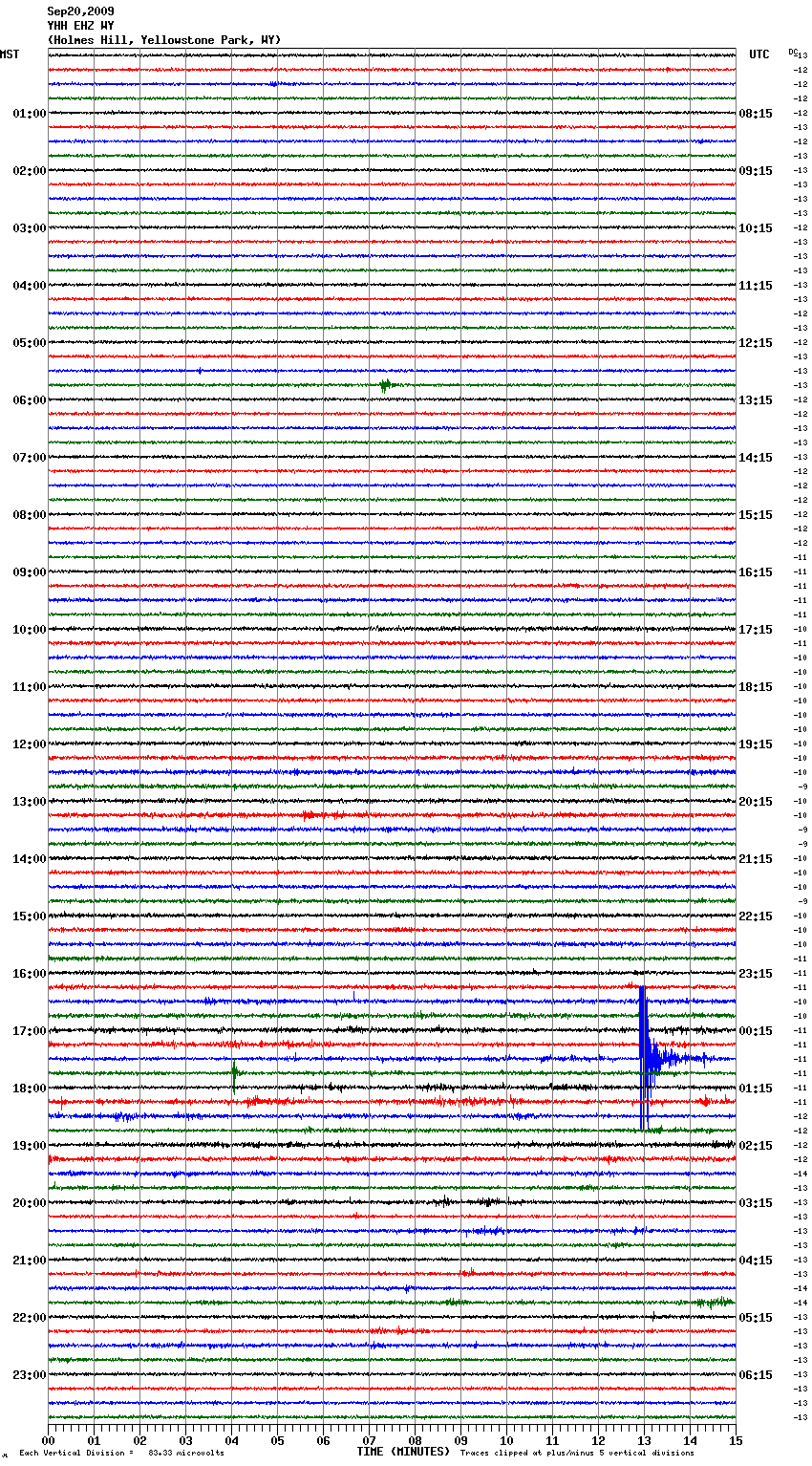Select the 17:00 MST row label
The width and height of the screenshot is (812, 1466).
[x=29, y=1031]
